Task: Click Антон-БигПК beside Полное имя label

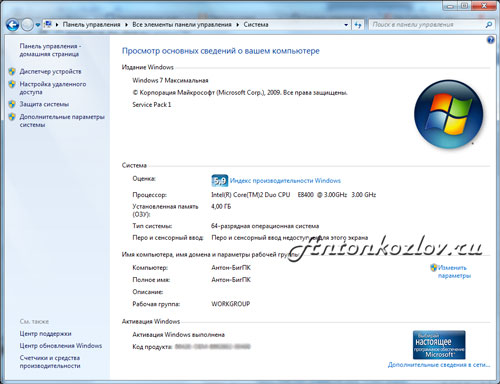Action: (x=231, y=280)
